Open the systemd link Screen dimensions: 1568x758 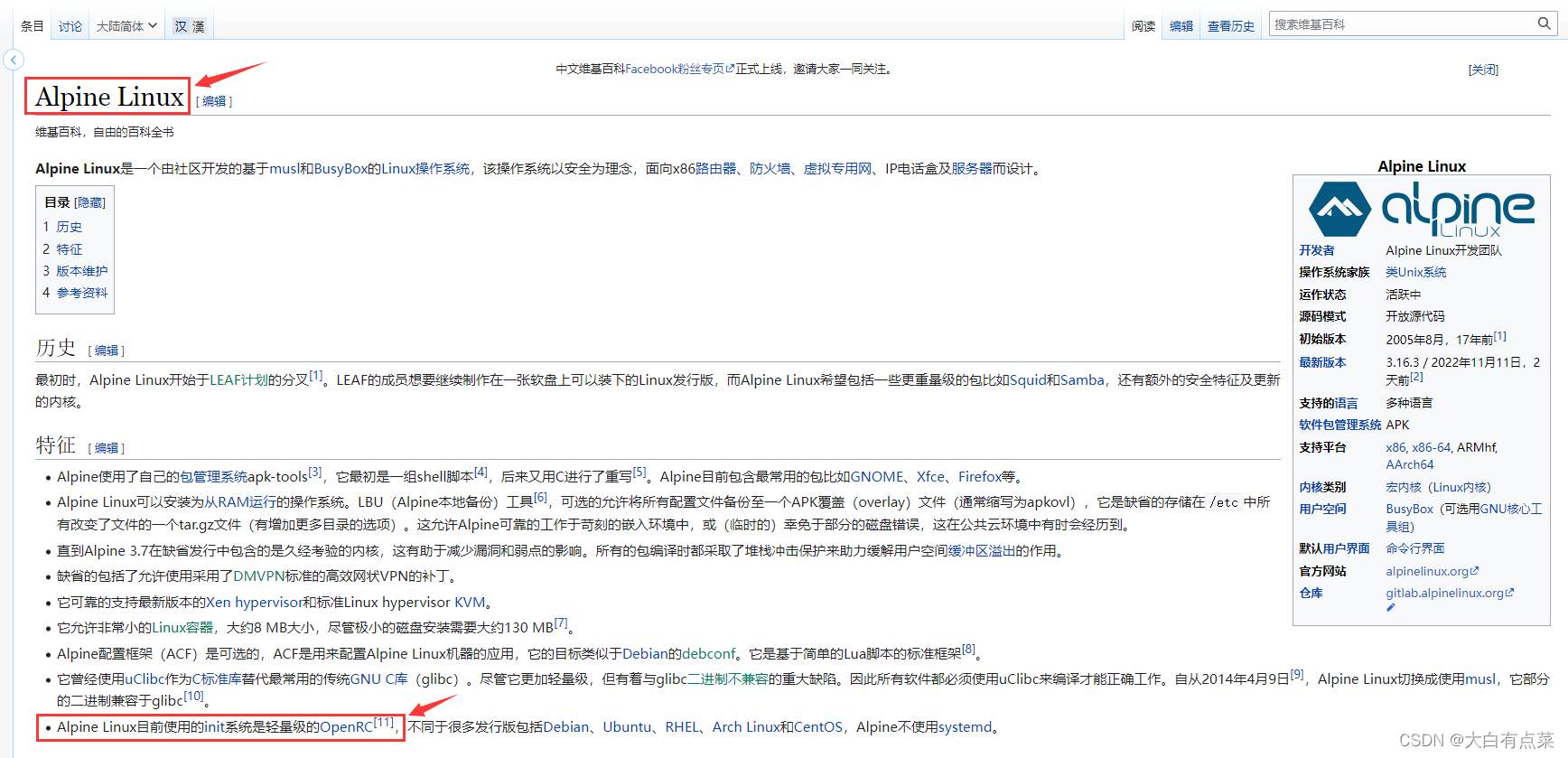click(965, 726)
